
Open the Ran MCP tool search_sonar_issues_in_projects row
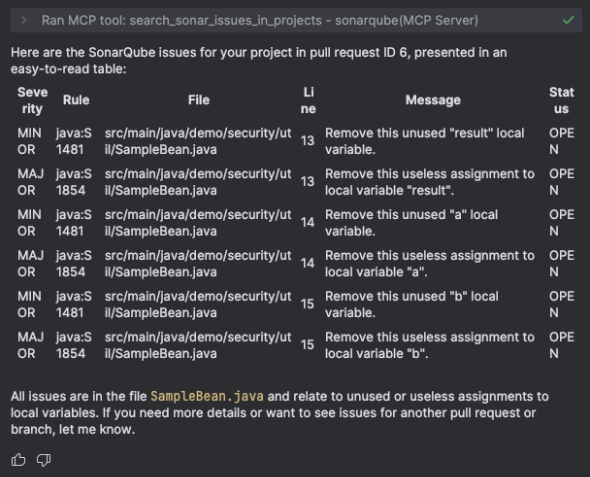tap(296, 20)
